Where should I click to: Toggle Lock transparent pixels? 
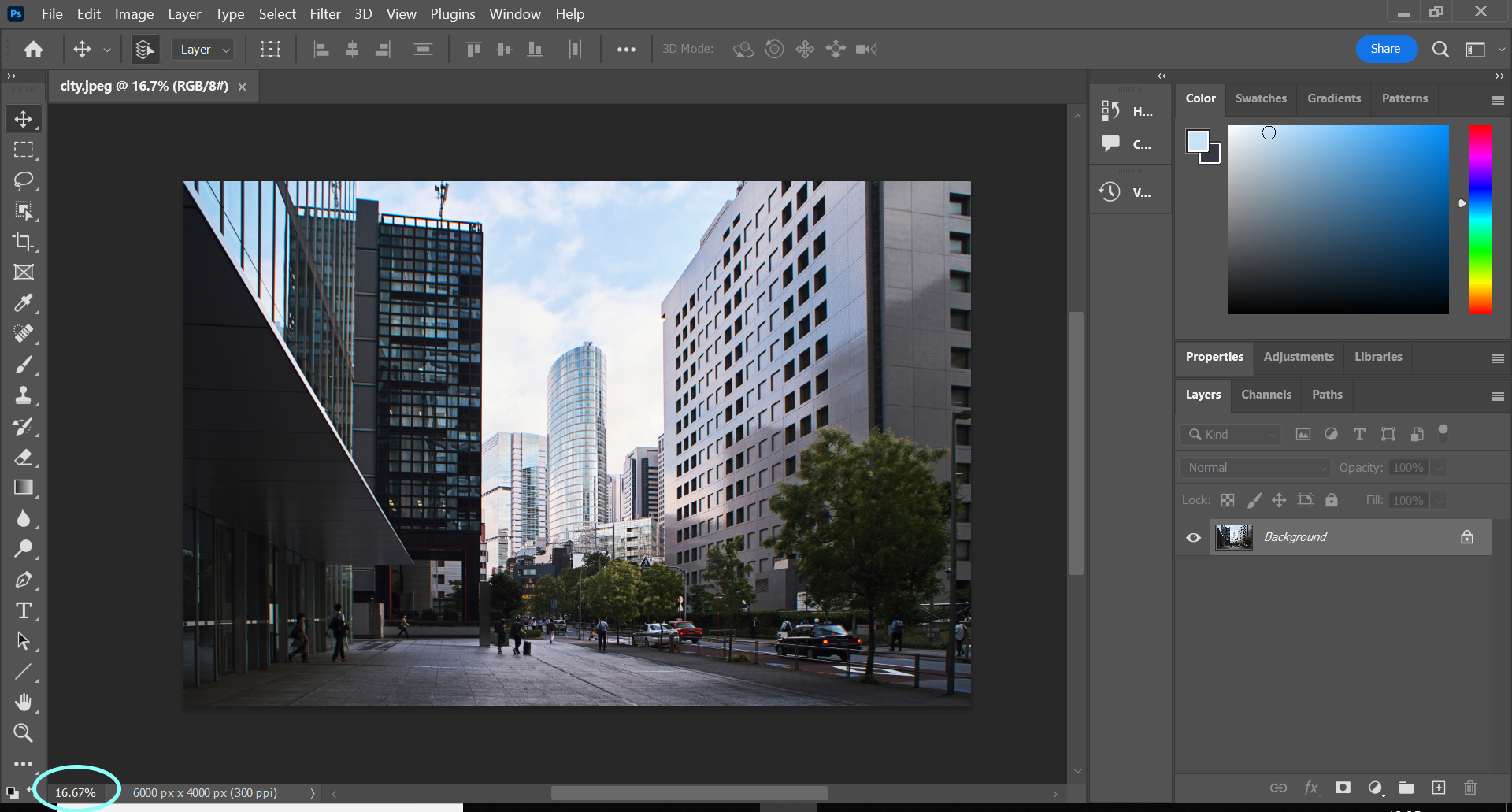1228,500
